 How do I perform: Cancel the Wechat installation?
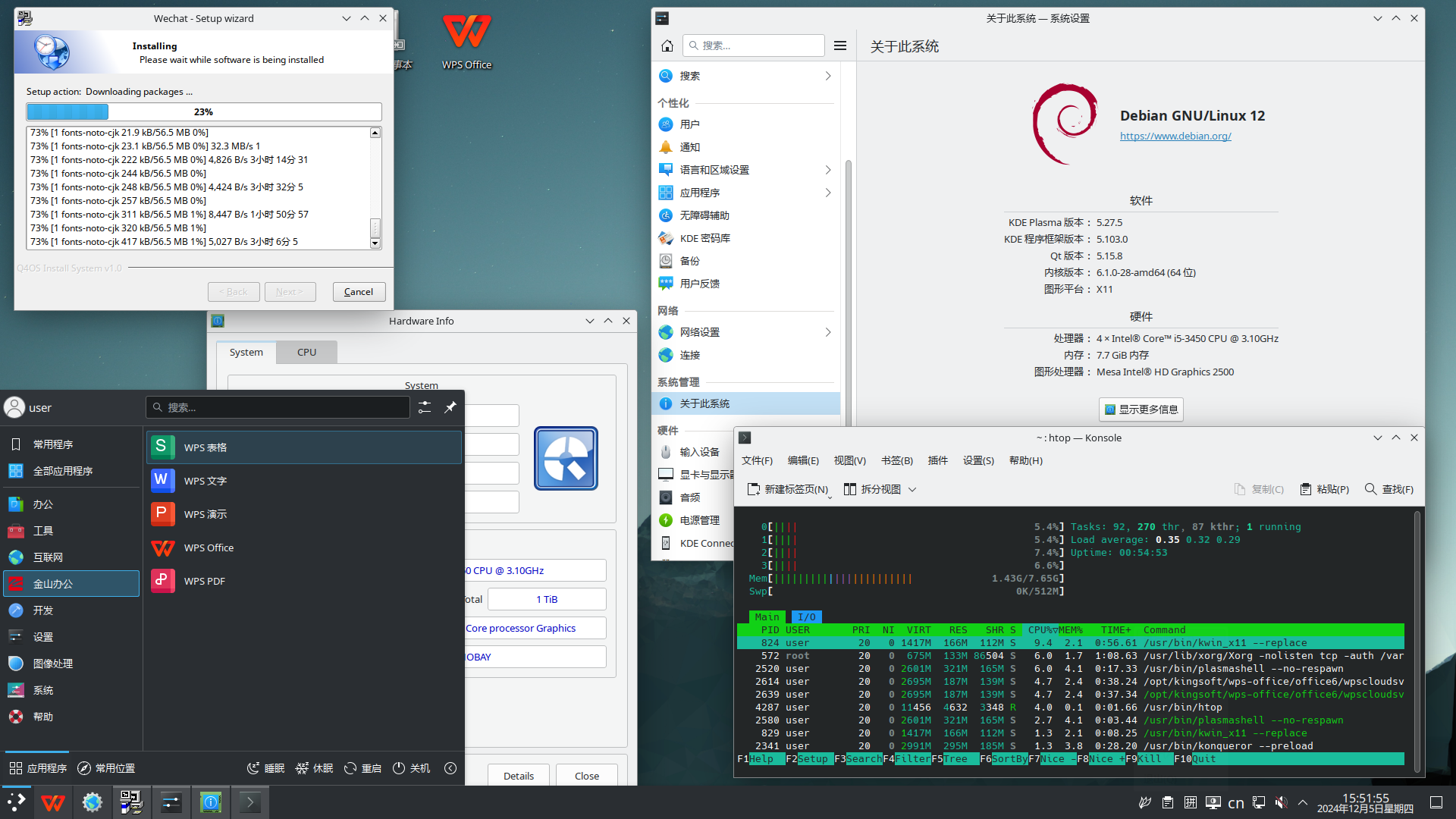(x=359, y=292)
